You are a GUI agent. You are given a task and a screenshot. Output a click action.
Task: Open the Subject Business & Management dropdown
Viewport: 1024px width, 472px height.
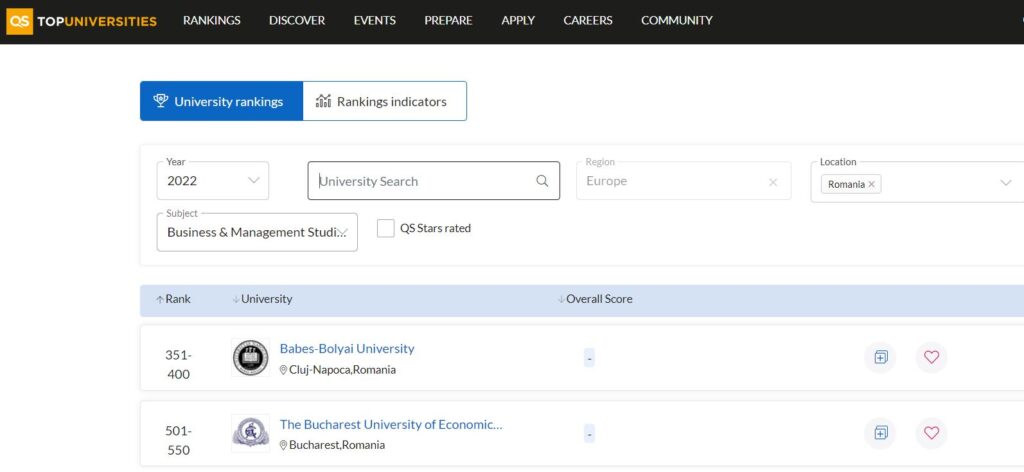tap(257, 232)
